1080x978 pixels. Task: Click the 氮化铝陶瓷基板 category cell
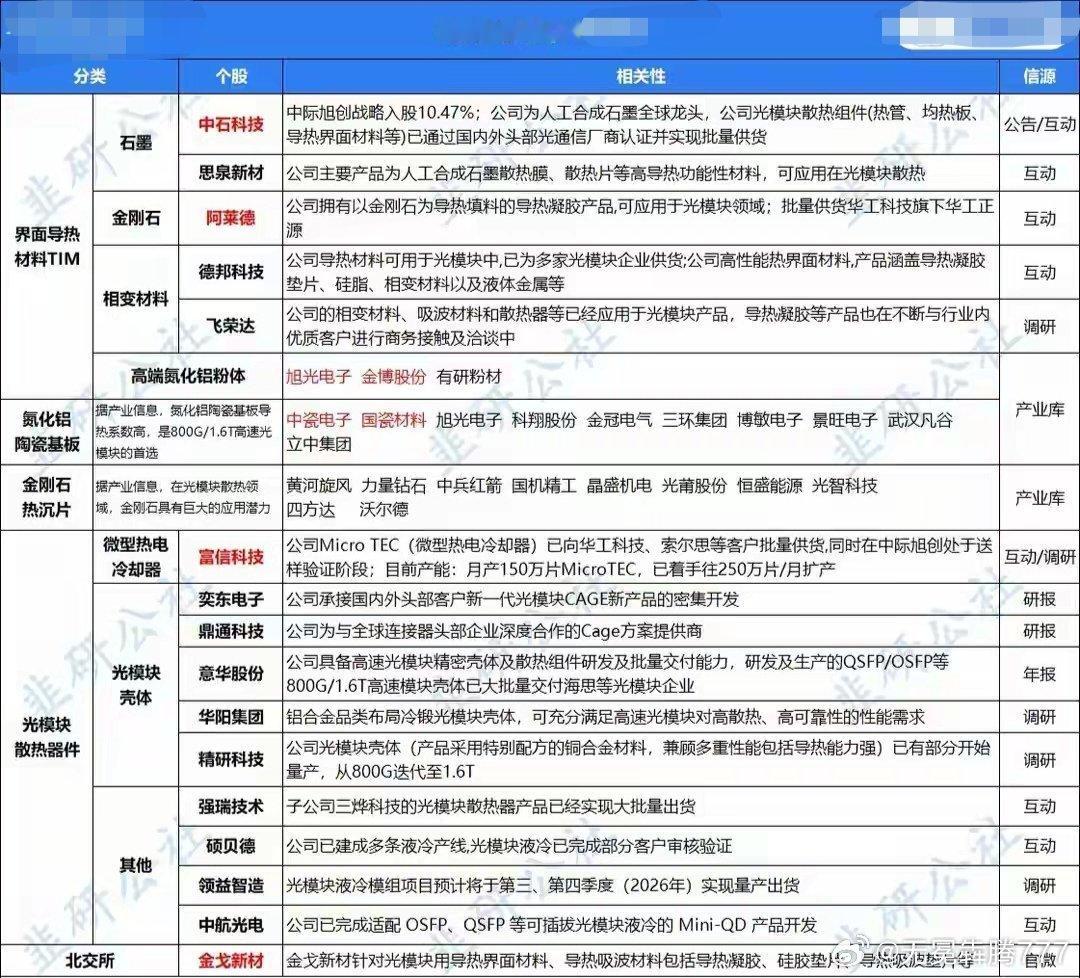(47, 432)
